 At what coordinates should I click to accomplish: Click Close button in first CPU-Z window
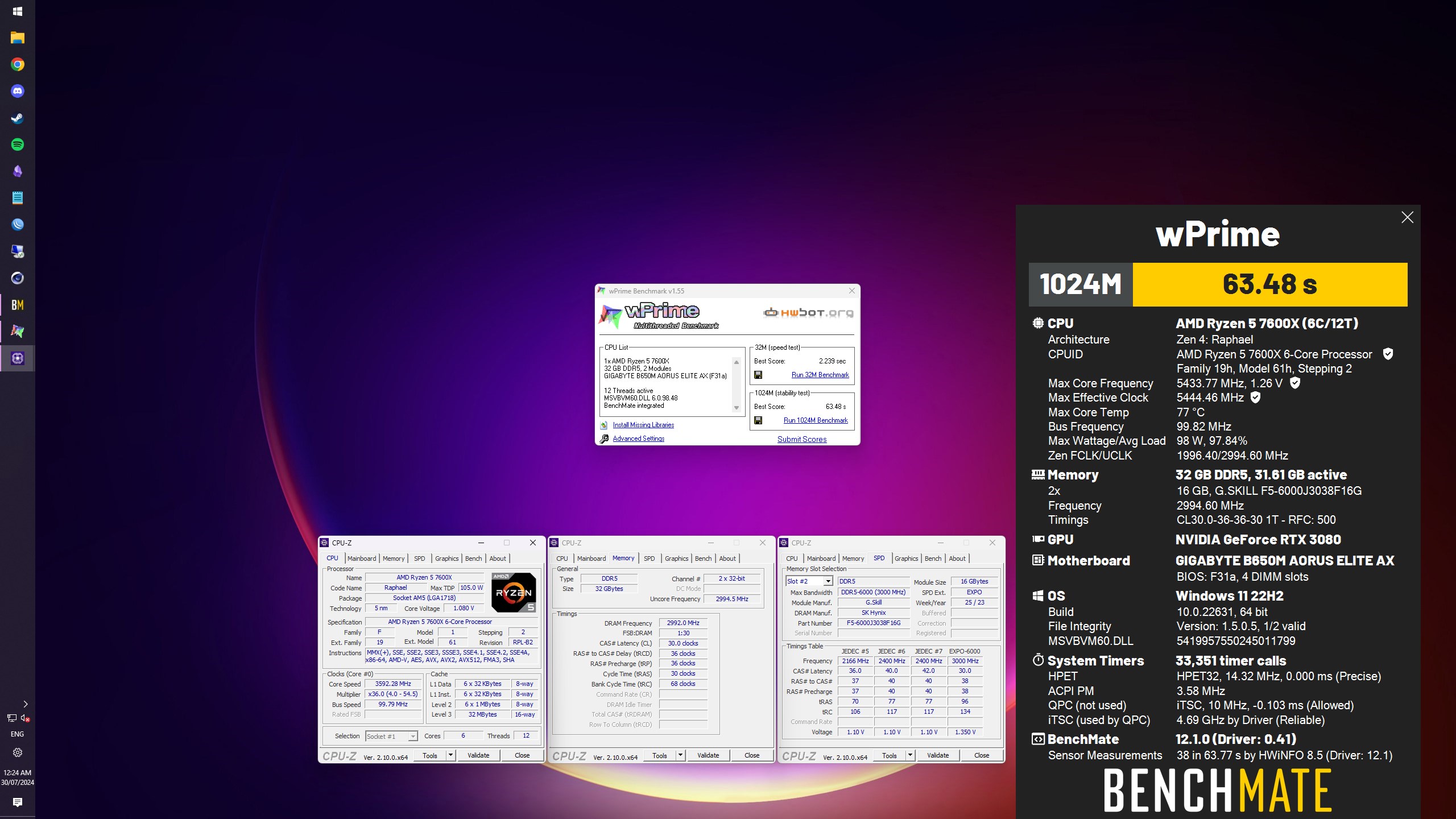[522, 755]
